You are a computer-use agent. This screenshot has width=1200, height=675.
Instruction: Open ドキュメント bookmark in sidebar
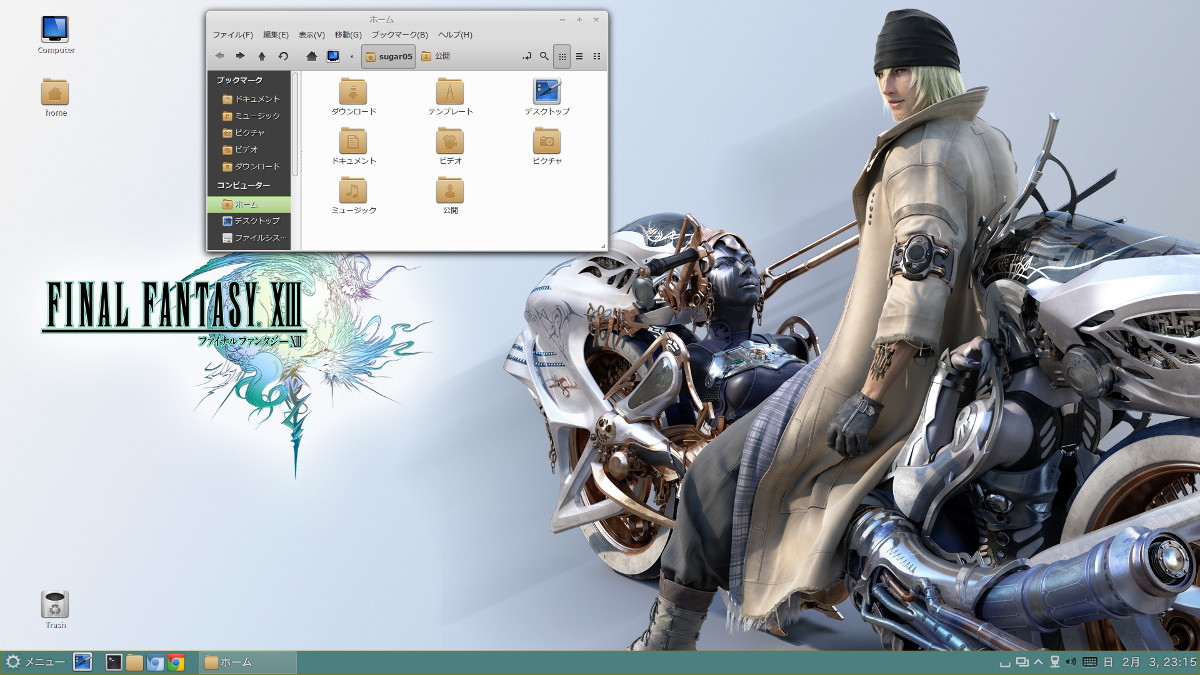click(x=251, y=99)
